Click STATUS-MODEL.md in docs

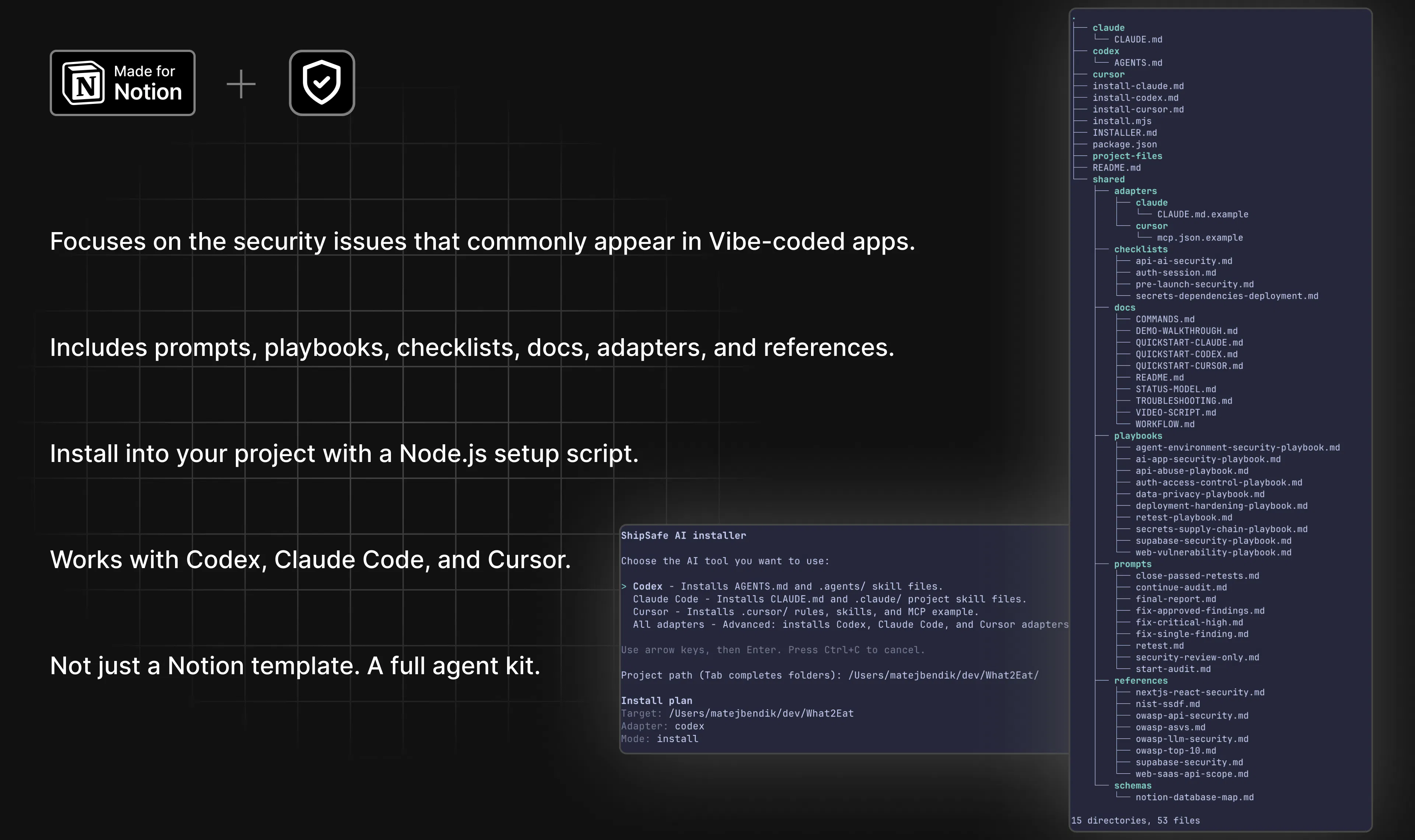coord(1175,389)
